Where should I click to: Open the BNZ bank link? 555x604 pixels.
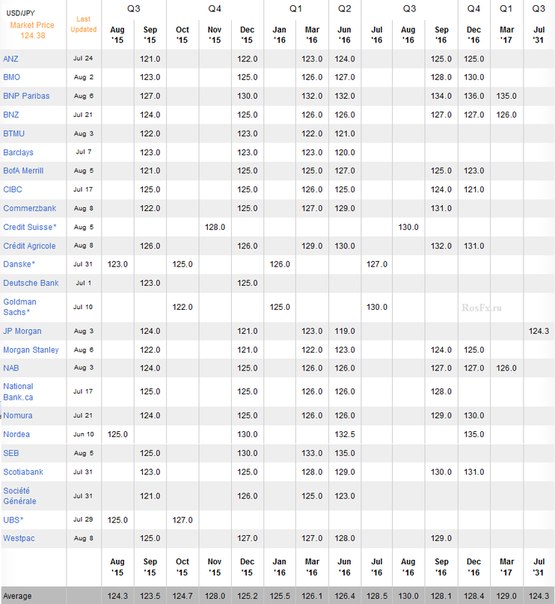pos(11,115)
